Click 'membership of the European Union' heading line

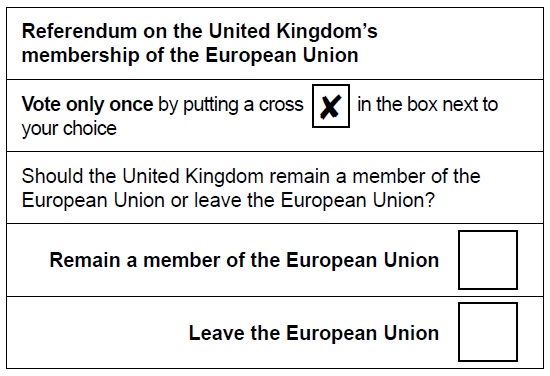(190, 55)
